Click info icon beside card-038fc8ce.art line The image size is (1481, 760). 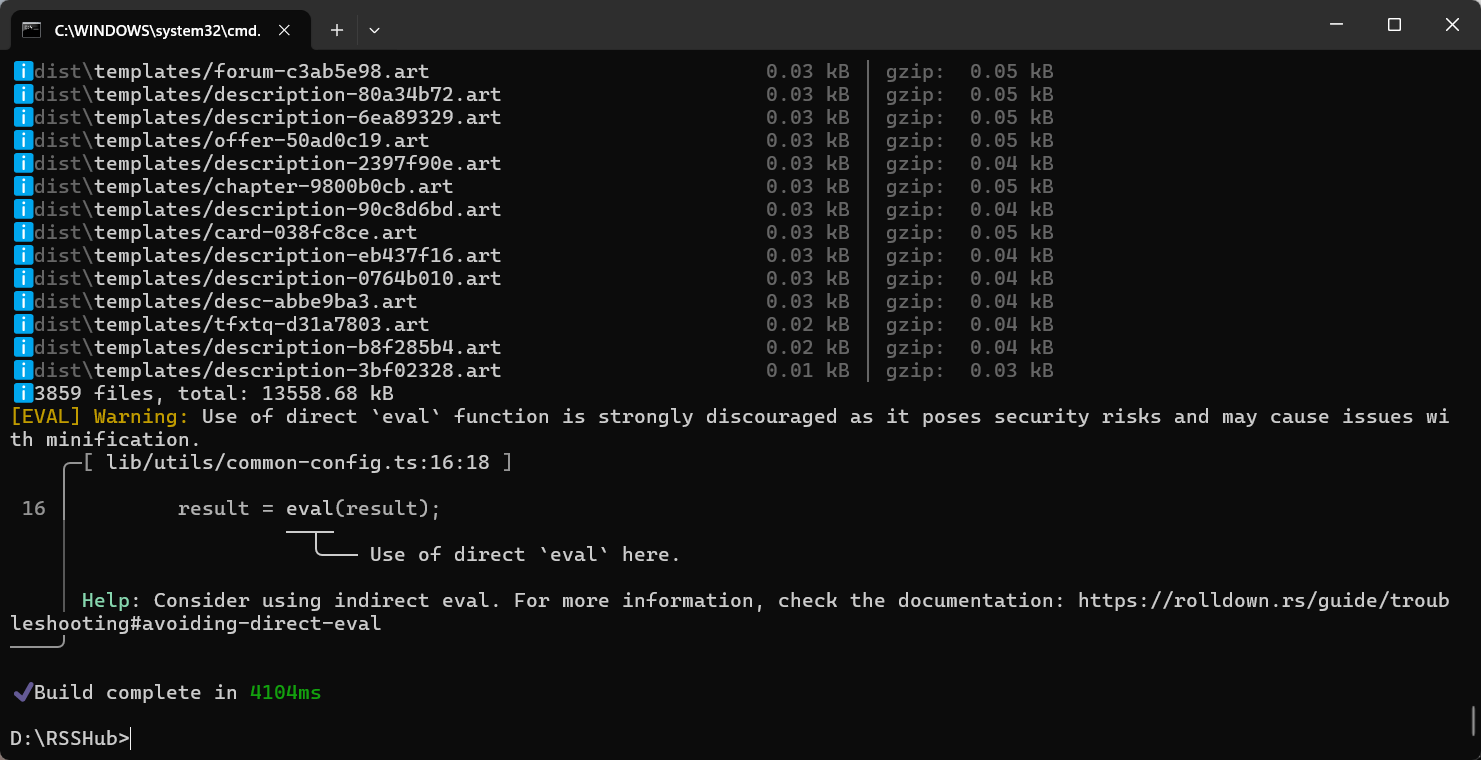[22, 233]
